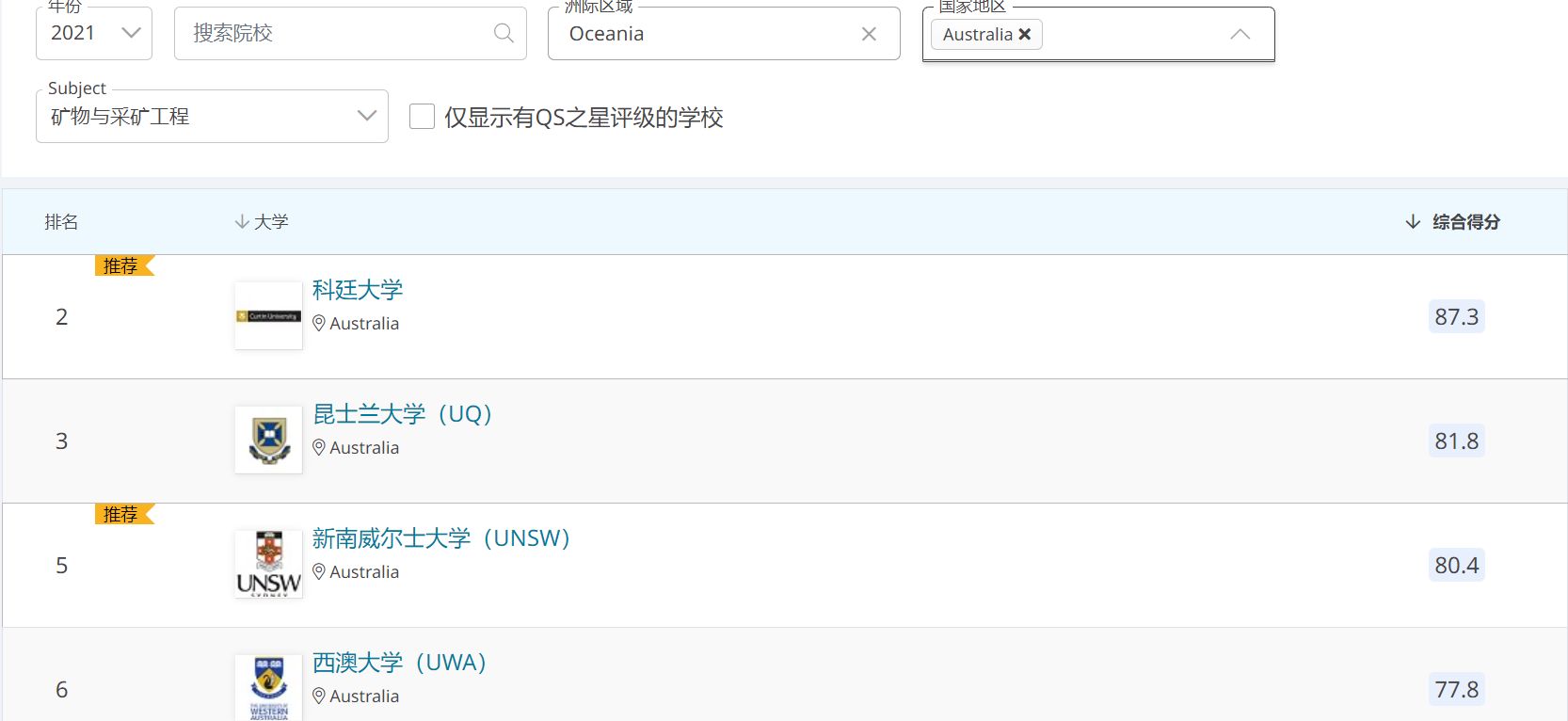
Task: Sort by 综合得分 column header
Action: point(1453,221)
